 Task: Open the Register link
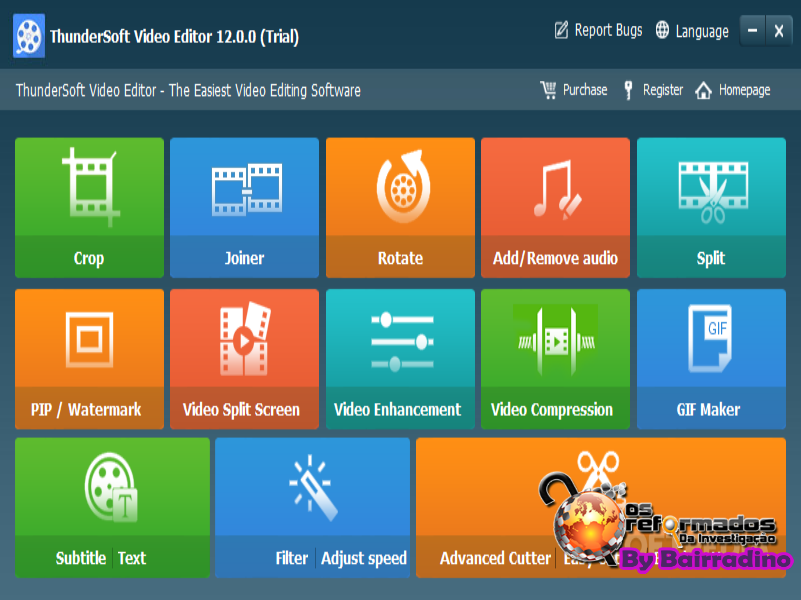(x=663, y=90)
